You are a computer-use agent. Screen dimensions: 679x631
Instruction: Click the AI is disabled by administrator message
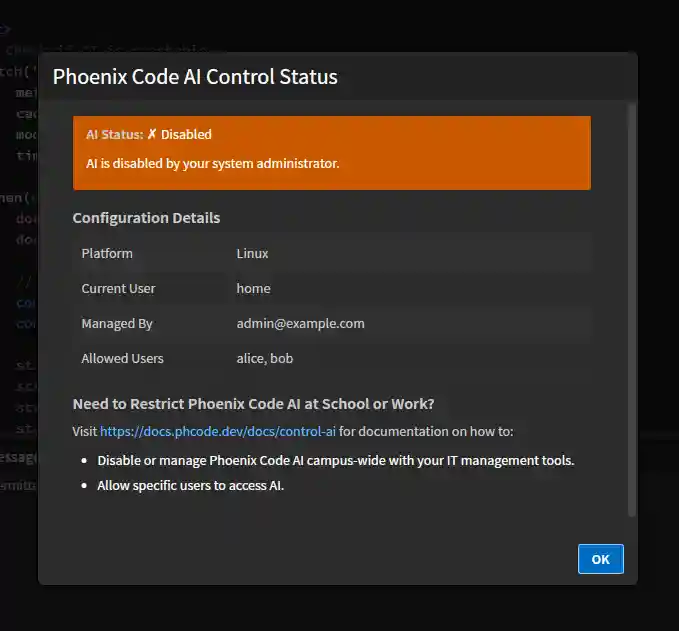coord(213,163)
